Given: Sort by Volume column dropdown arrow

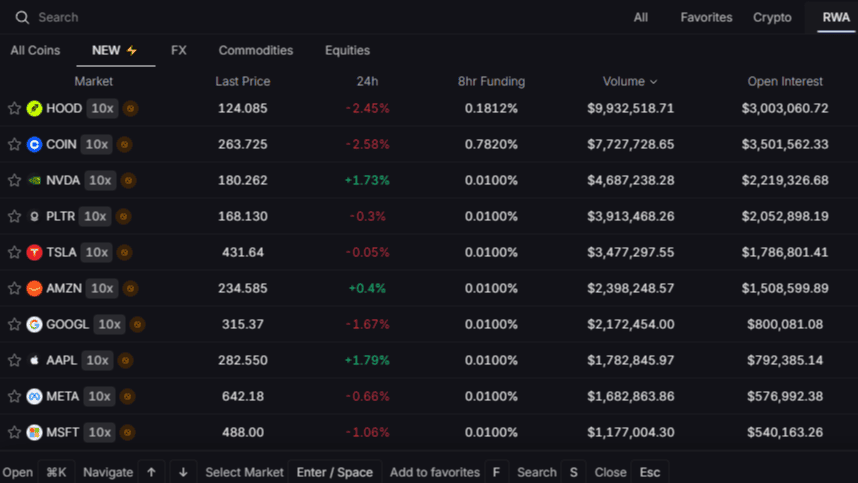Looking at the screenshot, I should coord(654,82).
